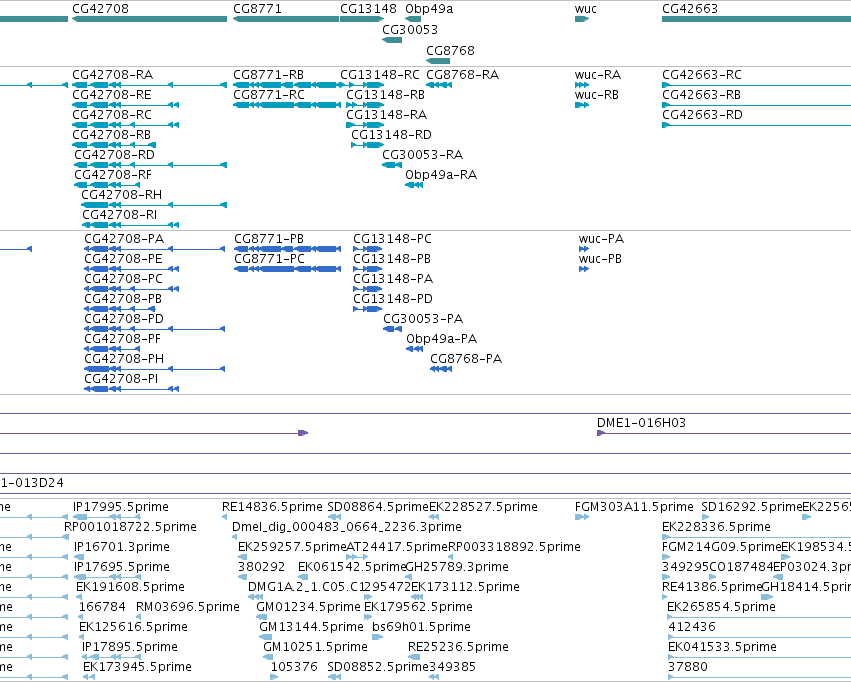Click transcript CG13148-RC
851x682 pixels.
point(380,75)
